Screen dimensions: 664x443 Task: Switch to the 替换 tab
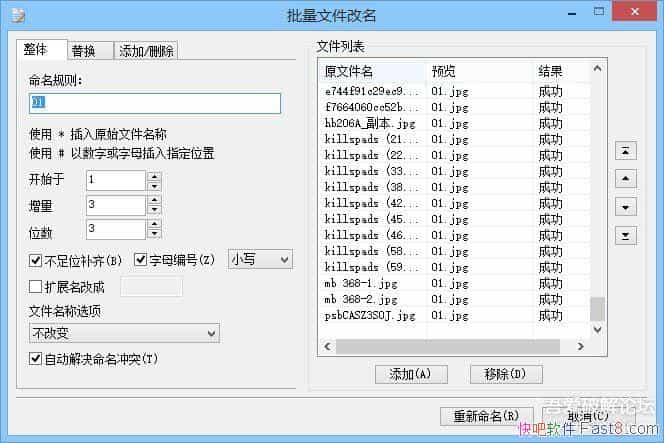tap(84, 51)
